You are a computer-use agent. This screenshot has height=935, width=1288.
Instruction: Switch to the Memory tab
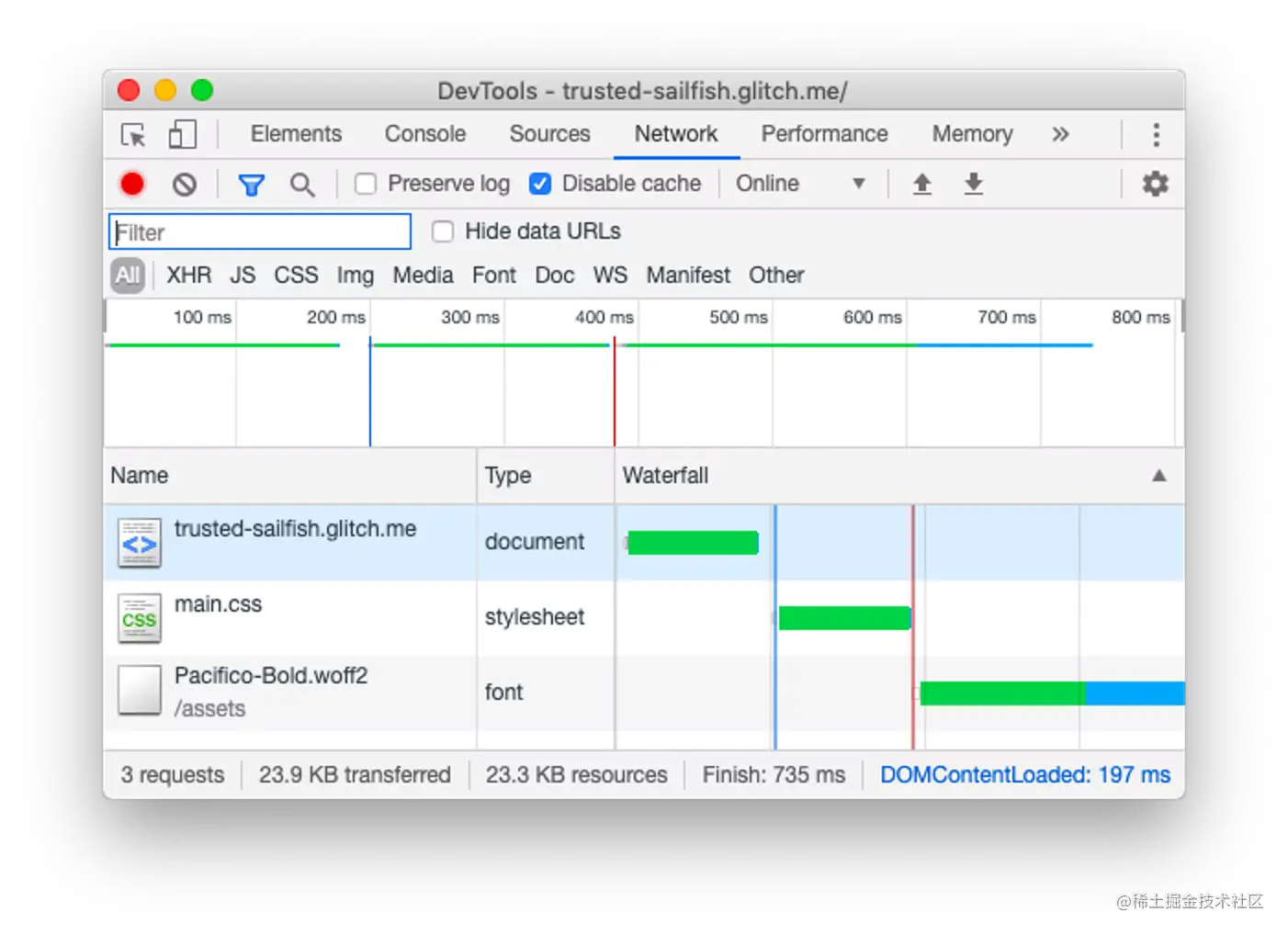coord(972,134)
